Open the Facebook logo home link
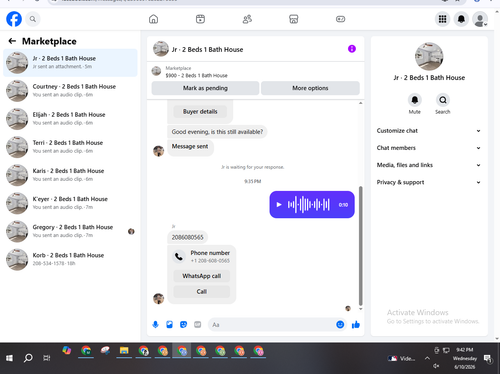Image resolution: width=500 pixels, height=374 pixels. (14, 19)
